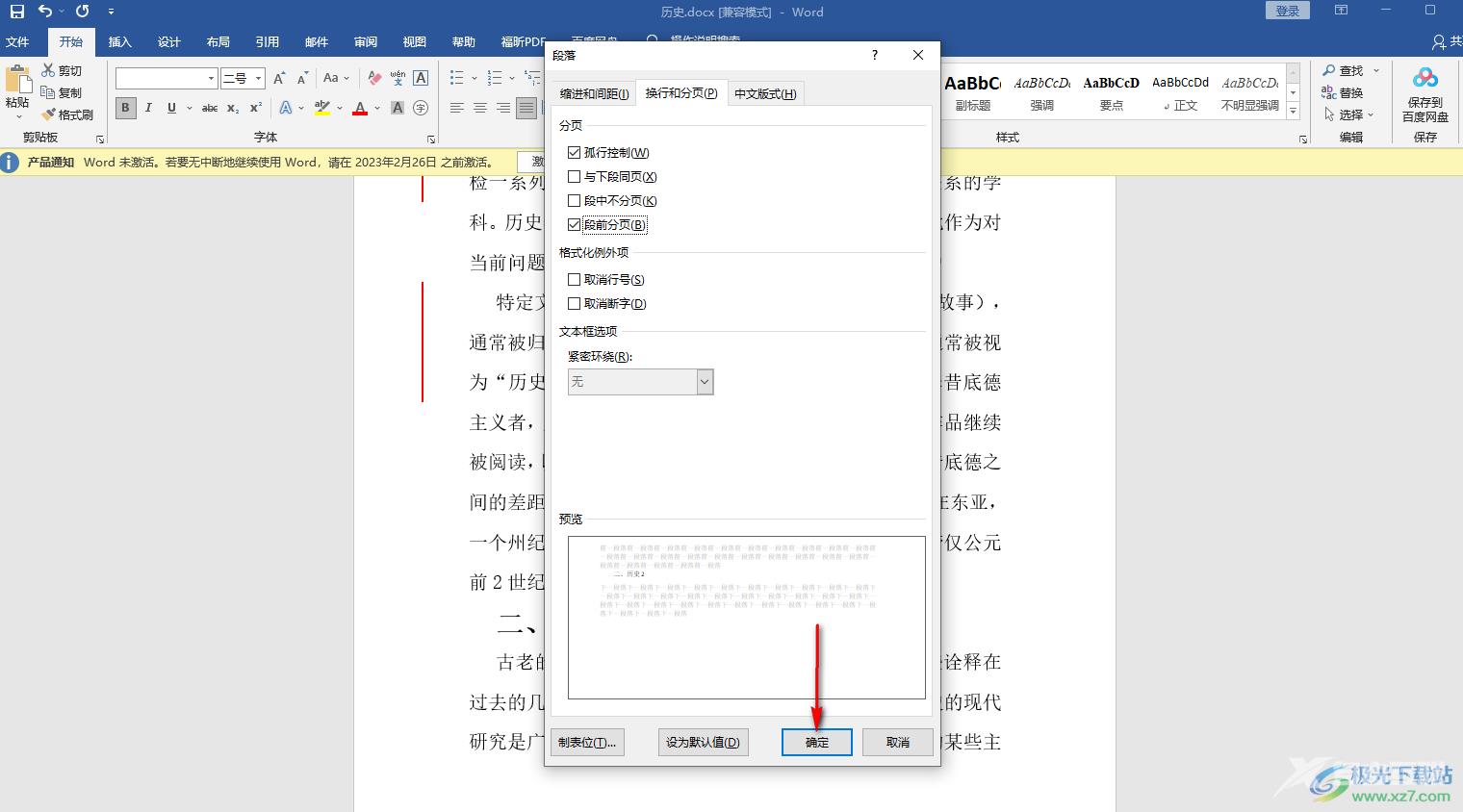Image resolution: width=1463 pixels, height=812 pixels.
Task: Click the justify alignment icon
Action: [x=526, y=108]
